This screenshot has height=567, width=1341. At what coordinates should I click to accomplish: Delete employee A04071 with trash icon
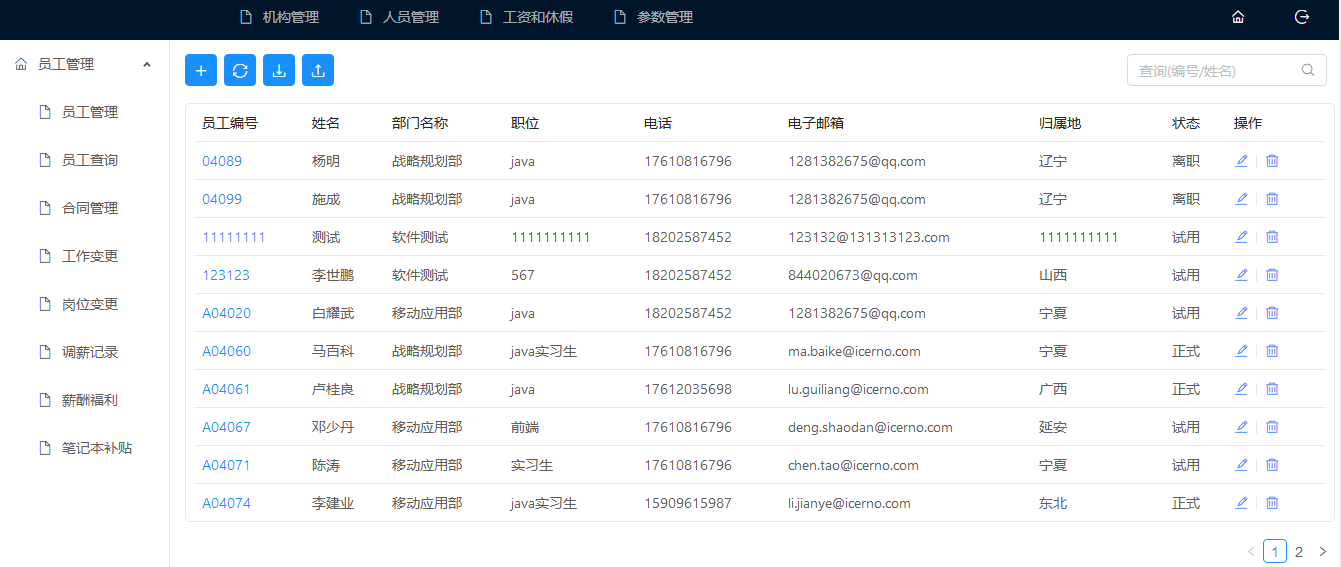pyautogui.click(x=1272, y=464)
